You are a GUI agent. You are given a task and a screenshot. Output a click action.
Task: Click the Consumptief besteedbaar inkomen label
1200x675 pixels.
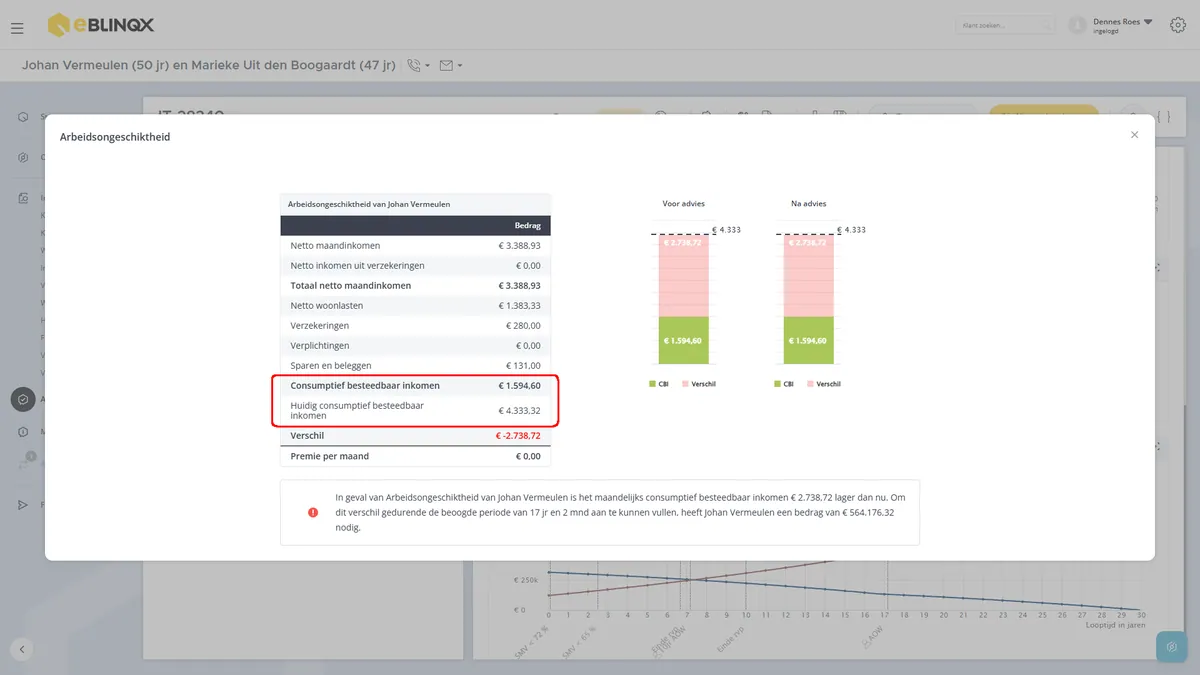(365, 386)
